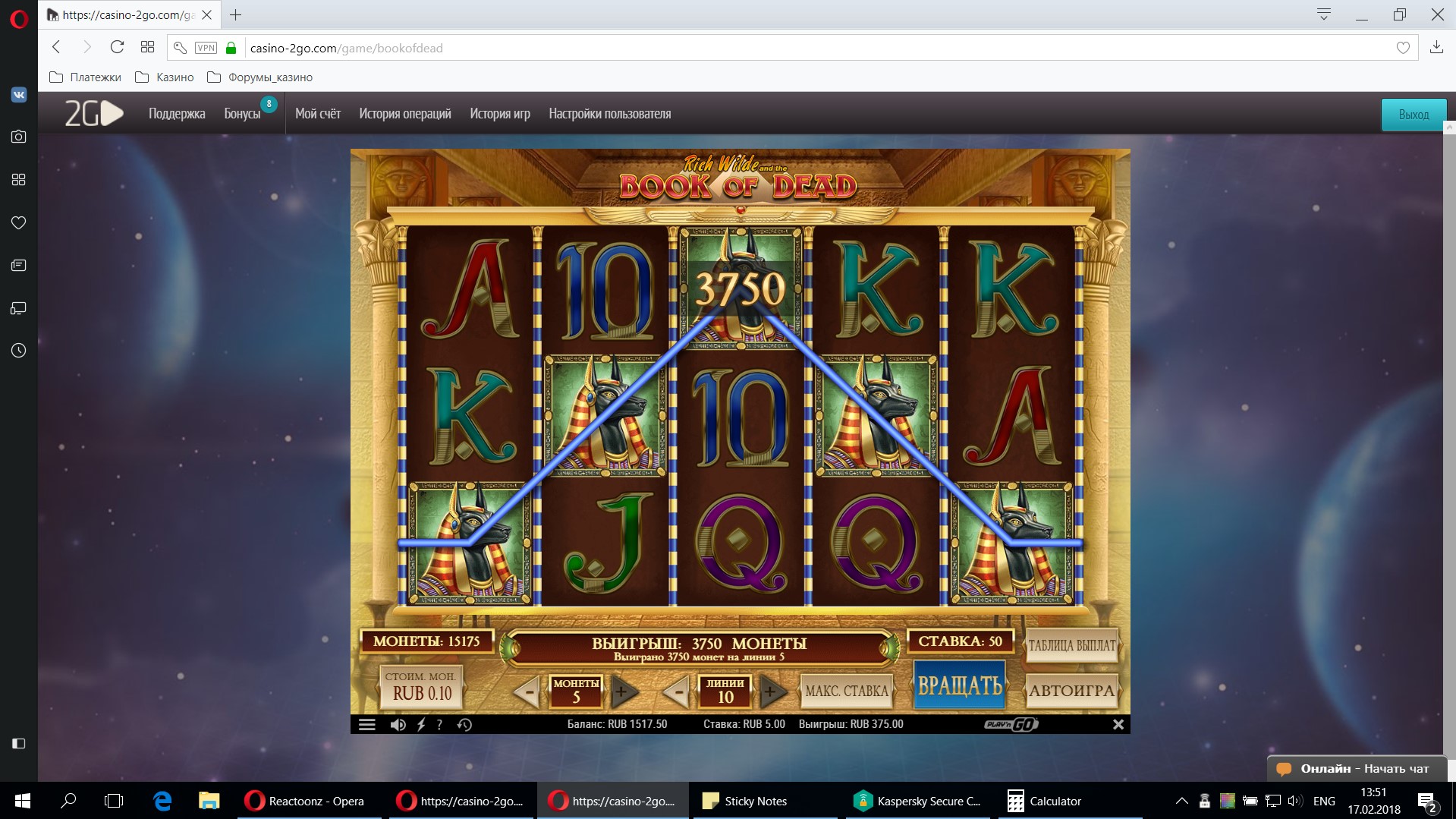Viewport: 1456px width, 819px height.
Task: Click the address bar URL
Action: (347, 48)
